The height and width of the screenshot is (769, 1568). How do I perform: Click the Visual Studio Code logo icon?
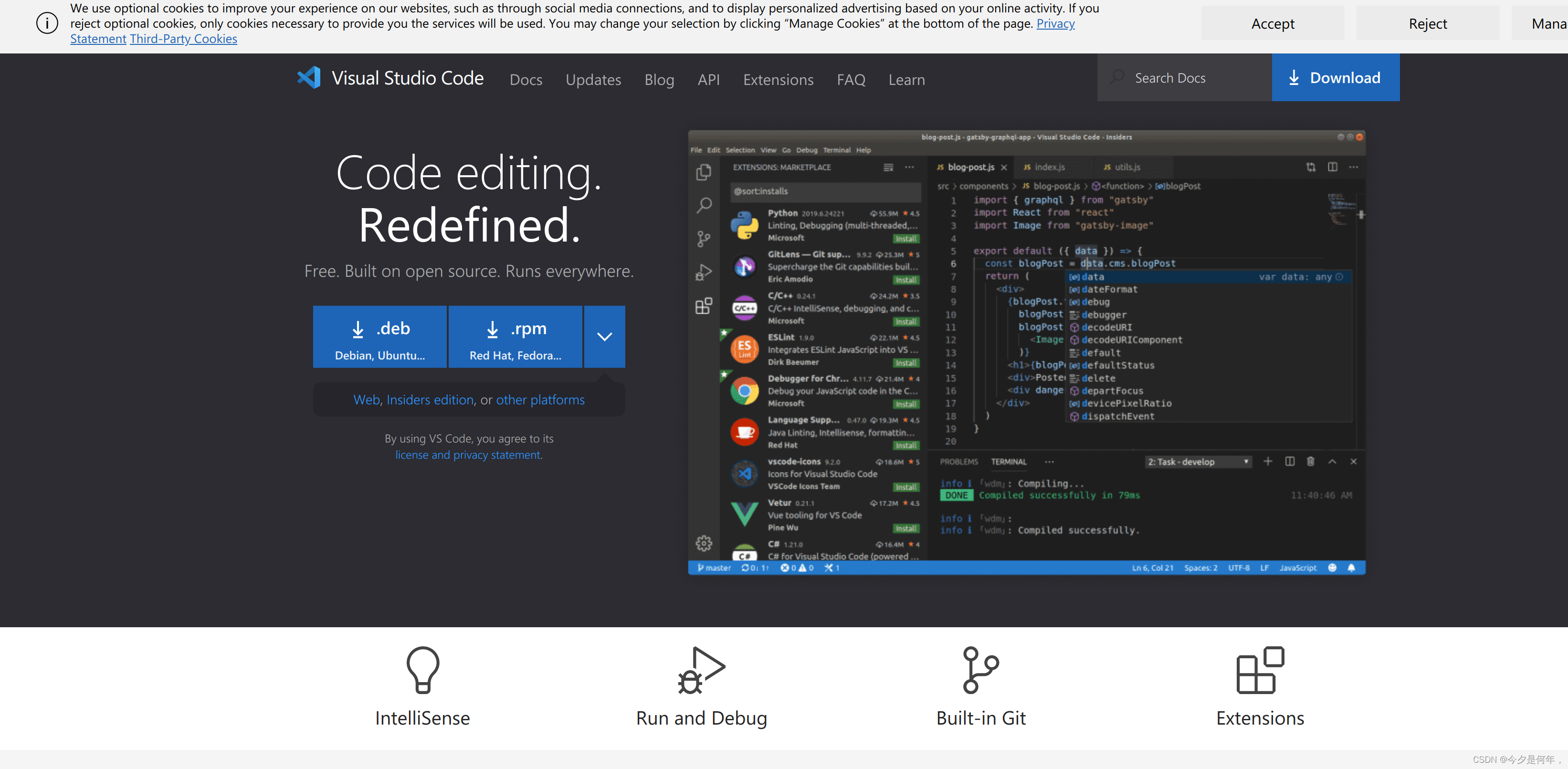309,78
